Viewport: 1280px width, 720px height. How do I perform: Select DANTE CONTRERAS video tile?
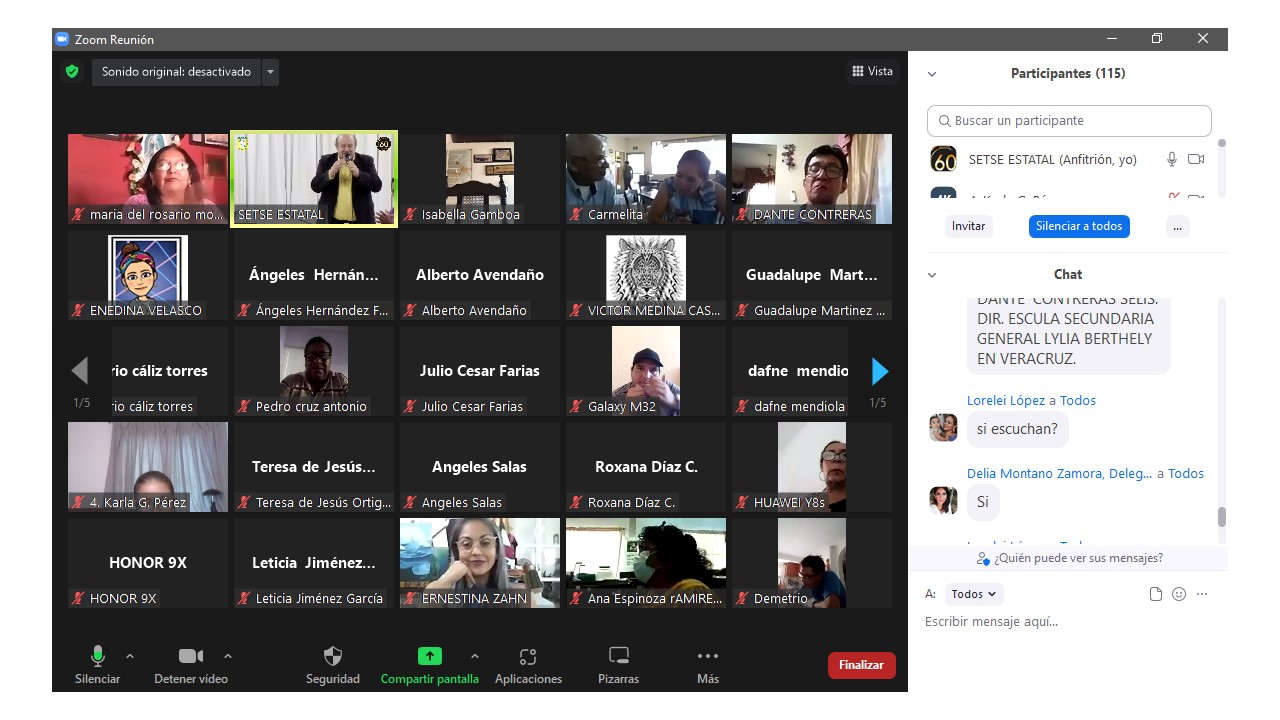tap(812, 179)
